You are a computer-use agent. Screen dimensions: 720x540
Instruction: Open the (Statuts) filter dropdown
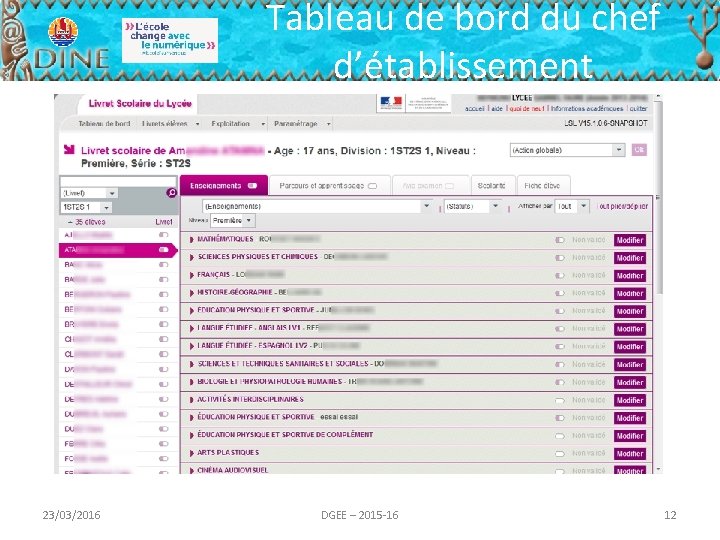[x=472, y=207]
